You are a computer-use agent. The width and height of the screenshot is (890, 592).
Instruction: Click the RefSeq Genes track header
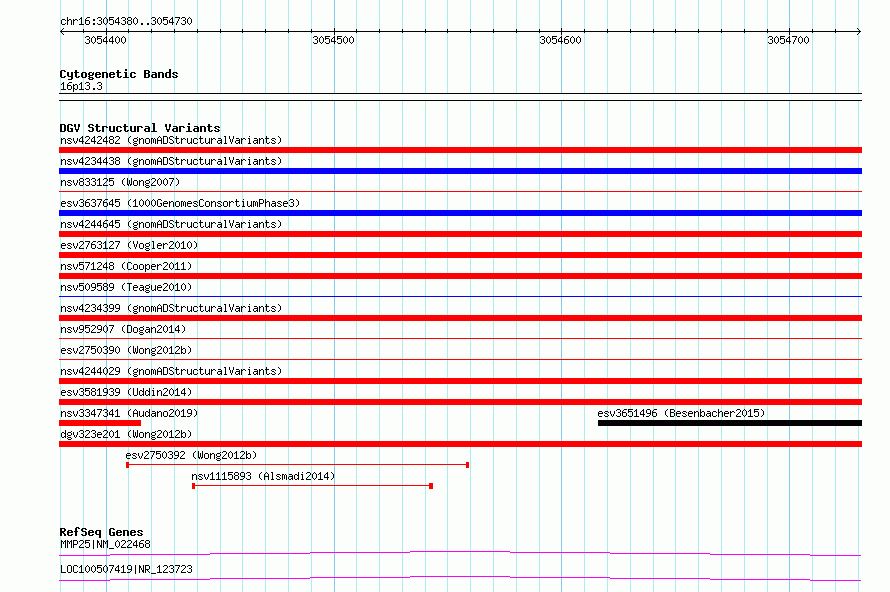click(x=101, y=532)
